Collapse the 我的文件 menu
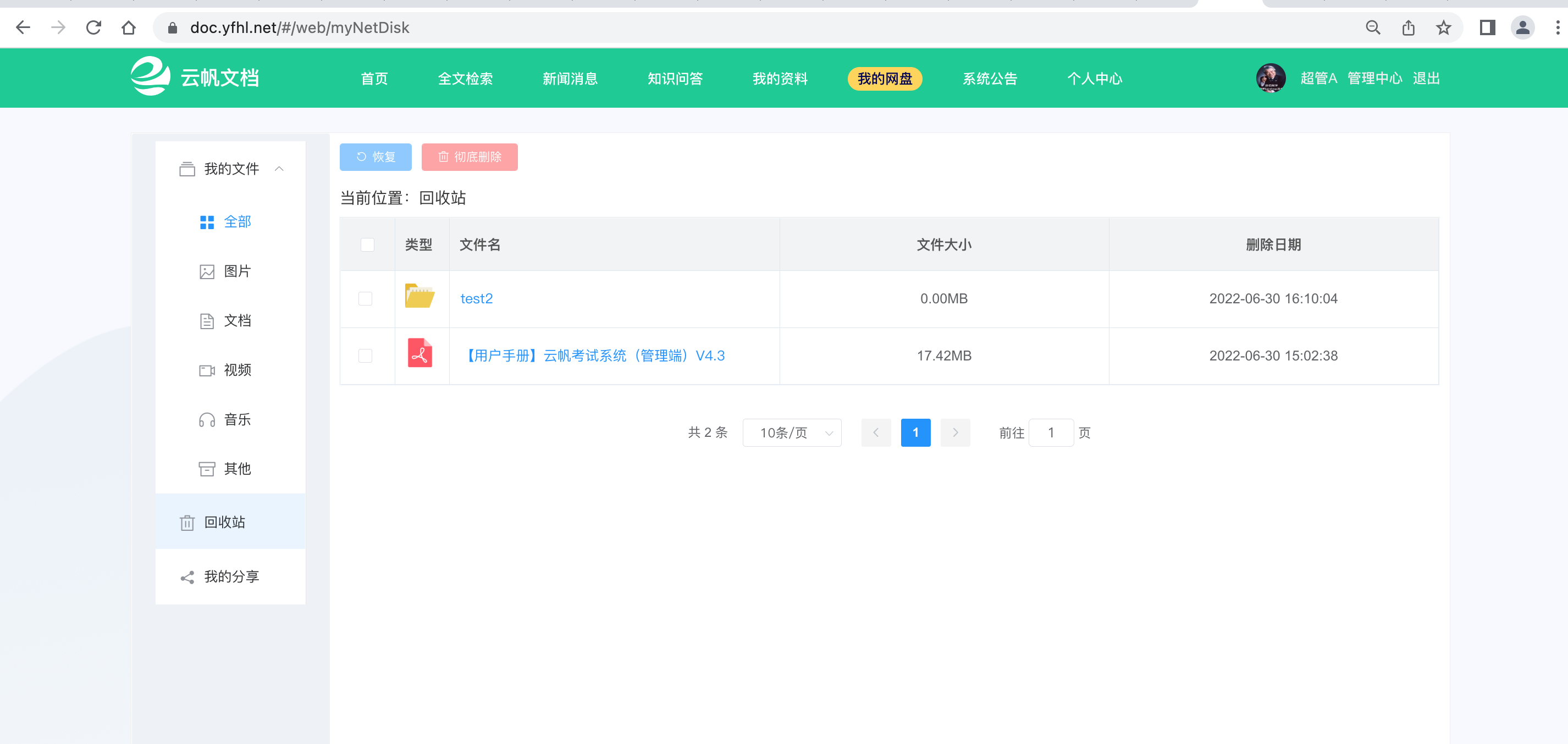This screenshot has width=1568, height=744. [x=230, y=169]
